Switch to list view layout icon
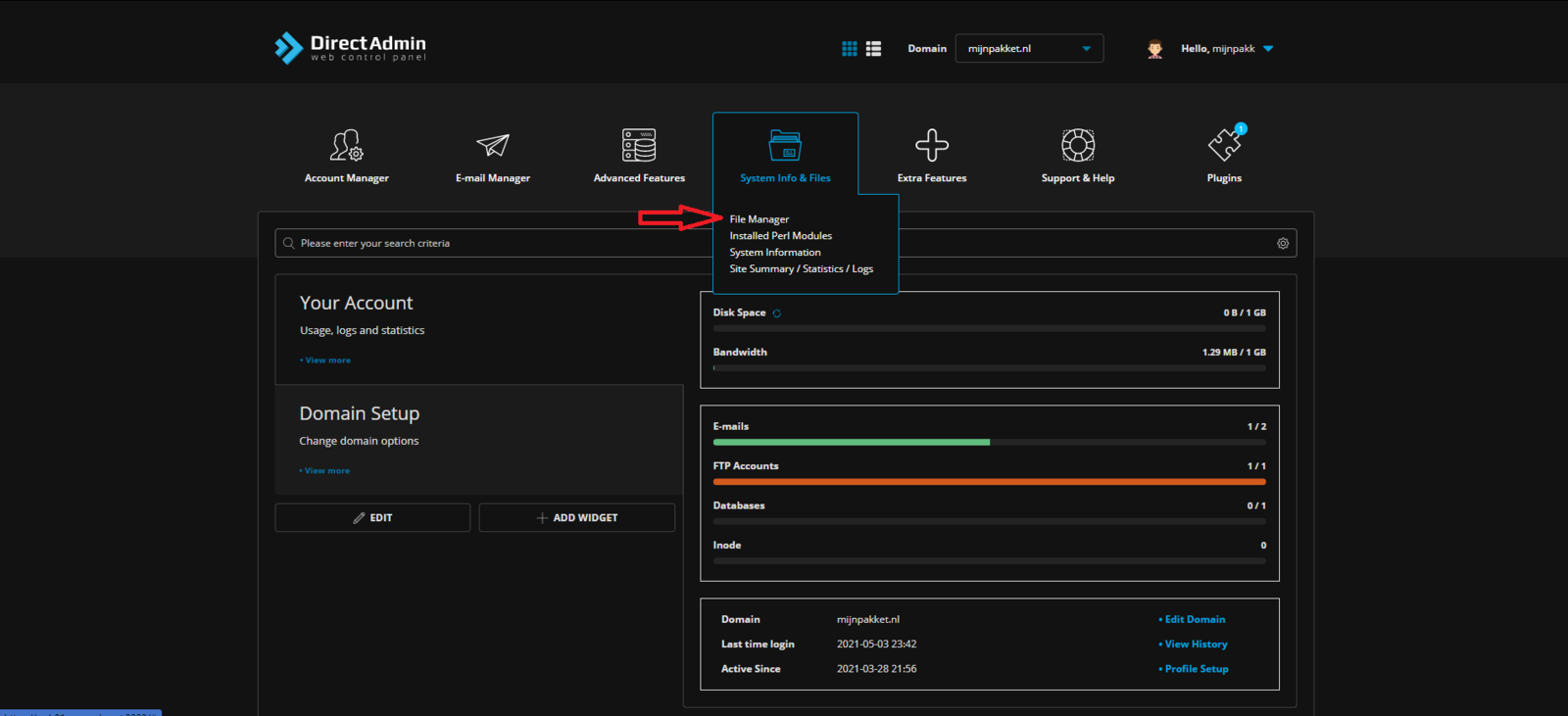This screenshot has height=716, width=1568. point(873,49)
